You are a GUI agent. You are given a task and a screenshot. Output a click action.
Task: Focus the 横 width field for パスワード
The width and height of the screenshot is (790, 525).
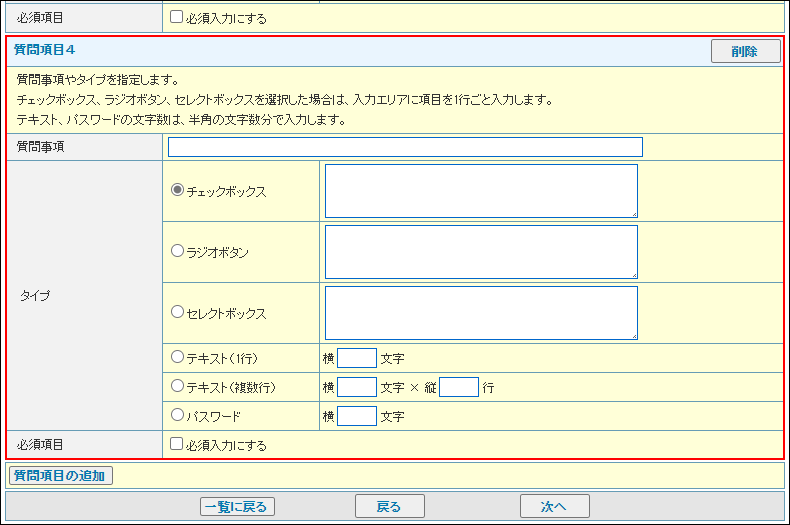(x=357, y=416)
